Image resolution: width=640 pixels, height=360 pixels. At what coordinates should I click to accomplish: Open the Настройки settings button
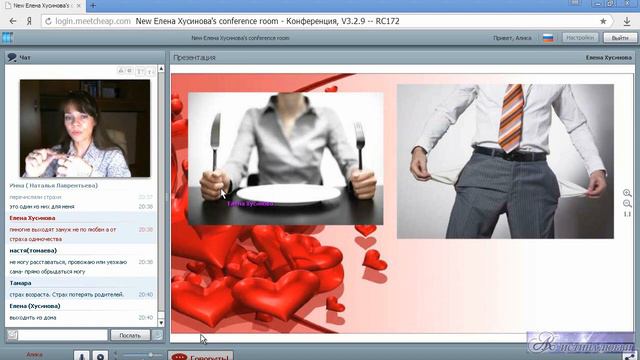(x=580, y=38)
